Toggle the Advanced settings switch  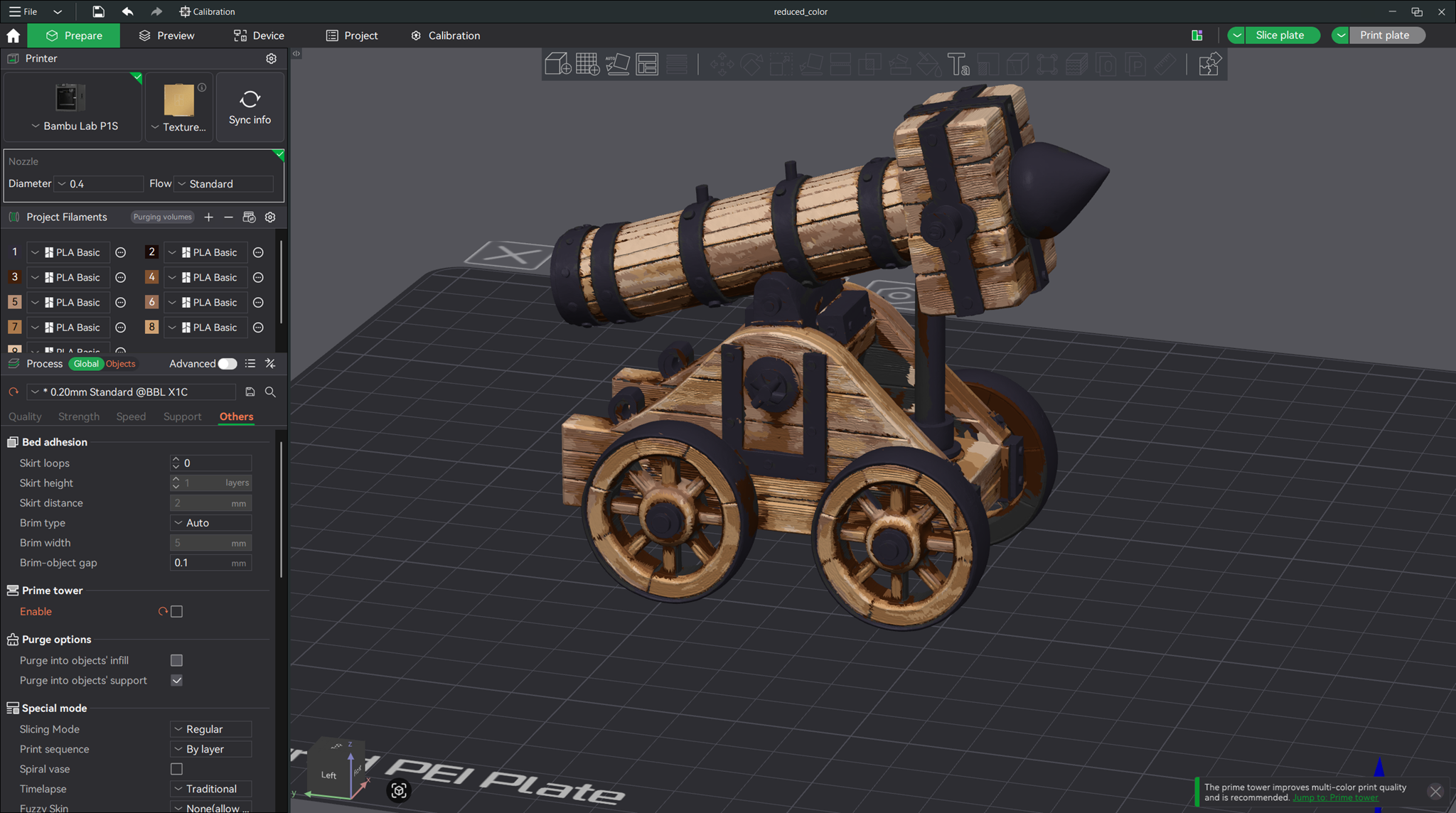pos(227,364)
